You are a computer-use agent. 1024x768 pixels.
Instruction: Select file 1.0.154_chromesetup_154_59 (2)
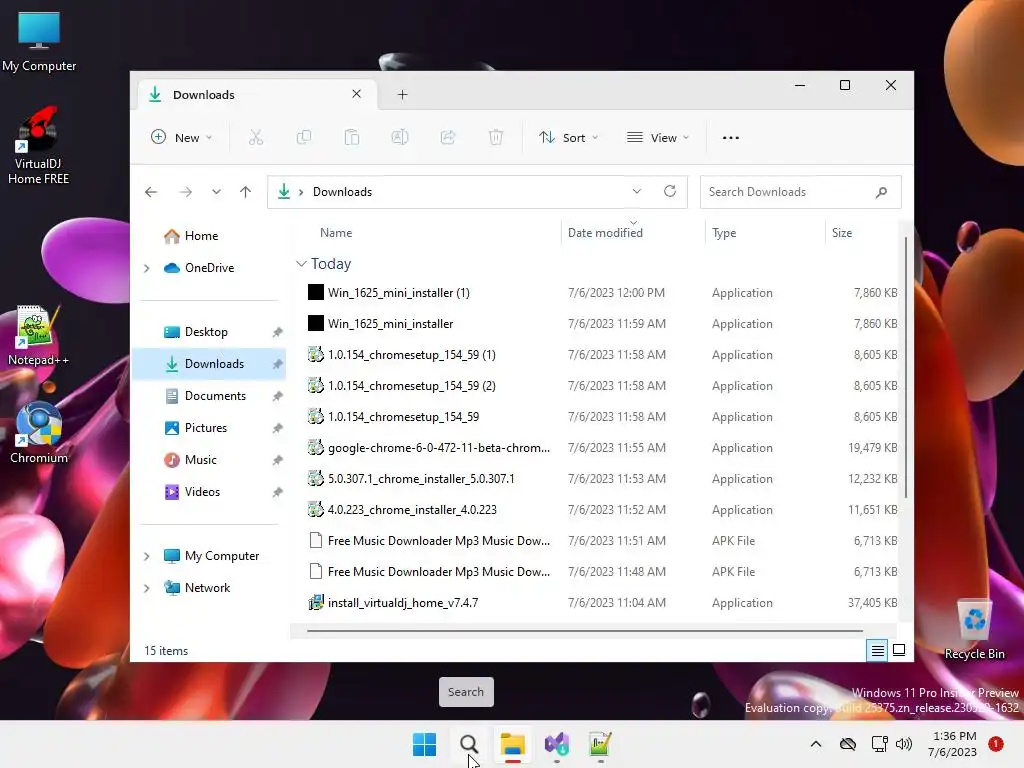(x=601, y=386)
